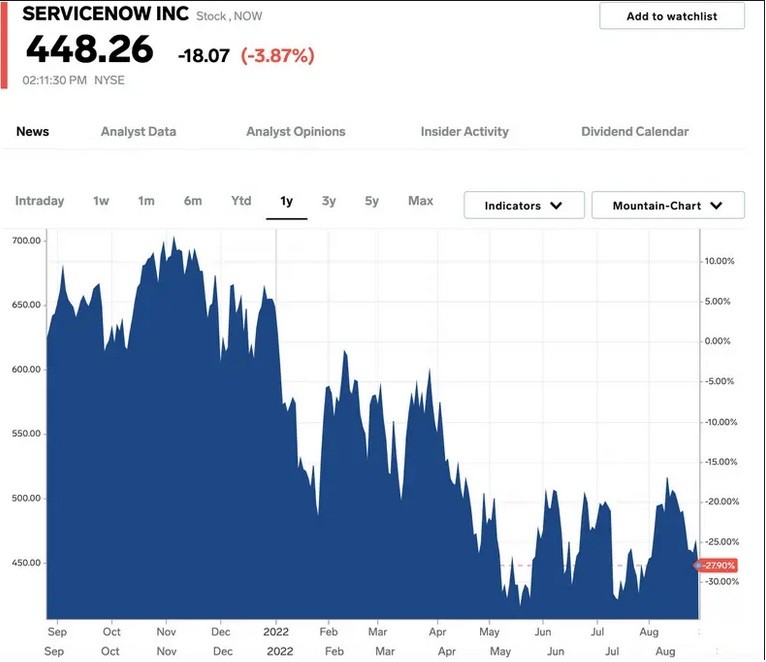Expand the Indicators dropdown

[523, 205]
